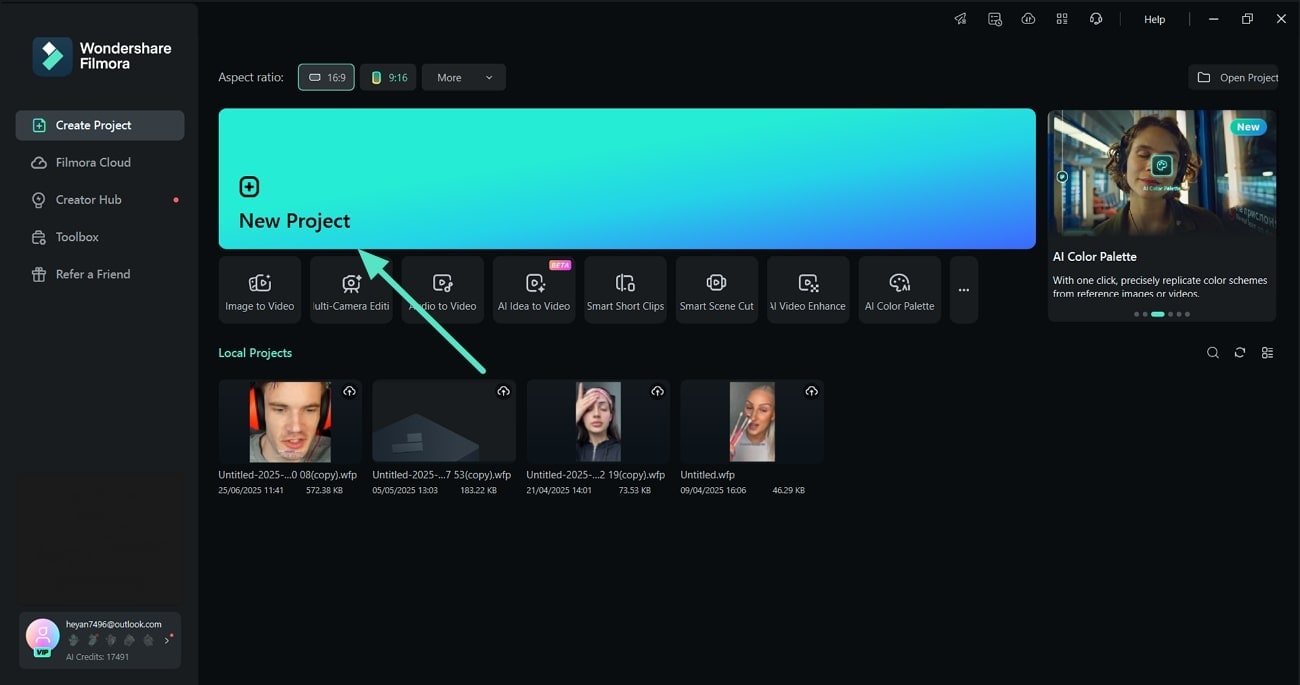This screenshot has width=1300, height=685.
Task: Open the Audio to Video tool
Action: (x=443, y=290)
